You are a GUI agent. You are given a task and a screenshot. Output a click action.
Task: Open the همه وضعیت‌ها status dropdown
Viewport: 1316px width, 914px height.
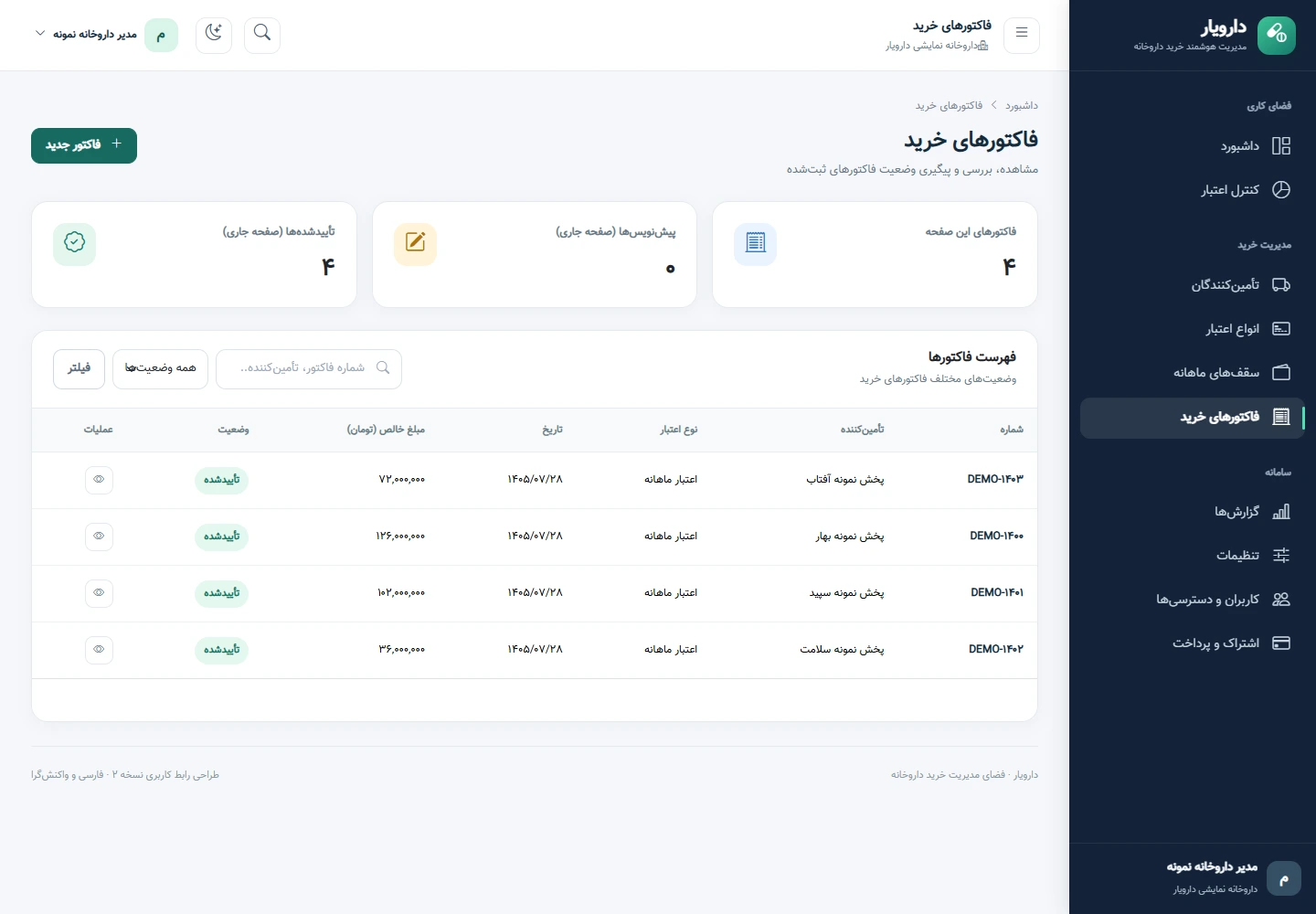tap(161, 368)
